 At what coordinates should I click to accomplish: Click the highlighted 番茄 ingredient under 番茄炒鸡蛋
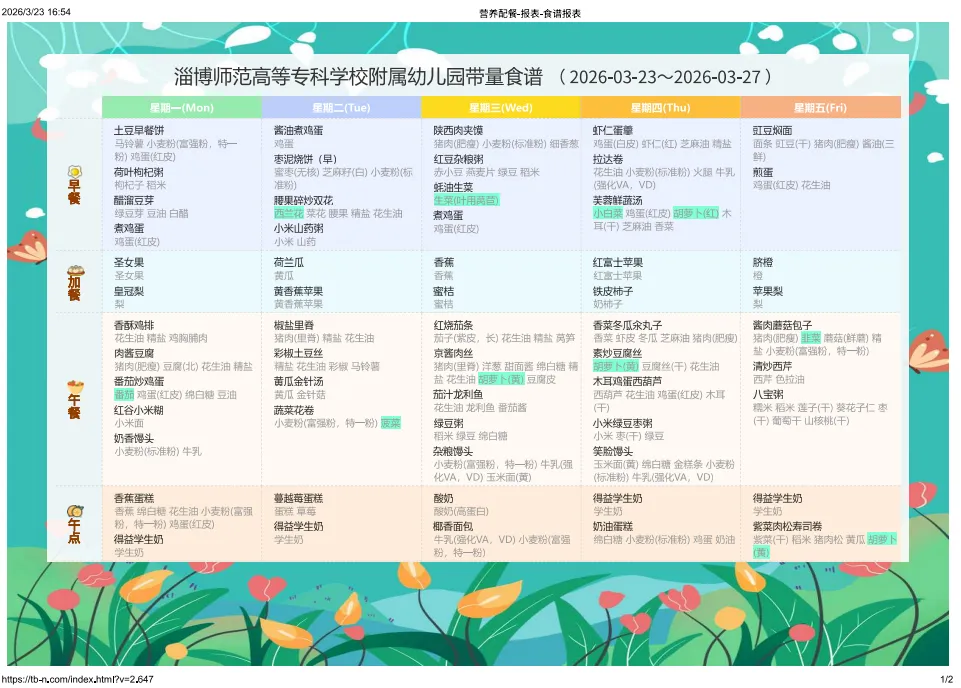pos(123,395)
